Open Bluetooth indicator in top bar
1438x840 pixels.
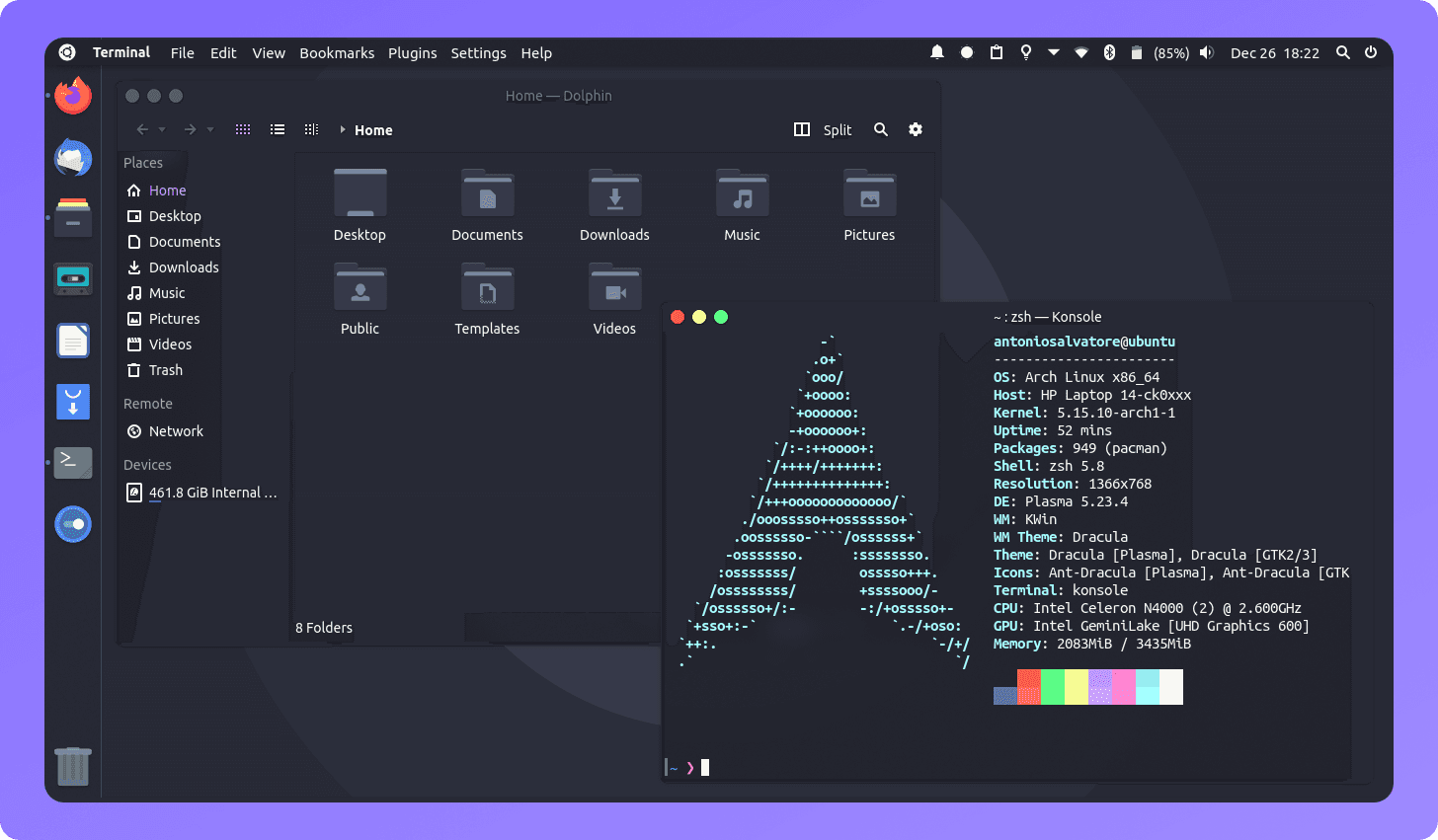1109,52
